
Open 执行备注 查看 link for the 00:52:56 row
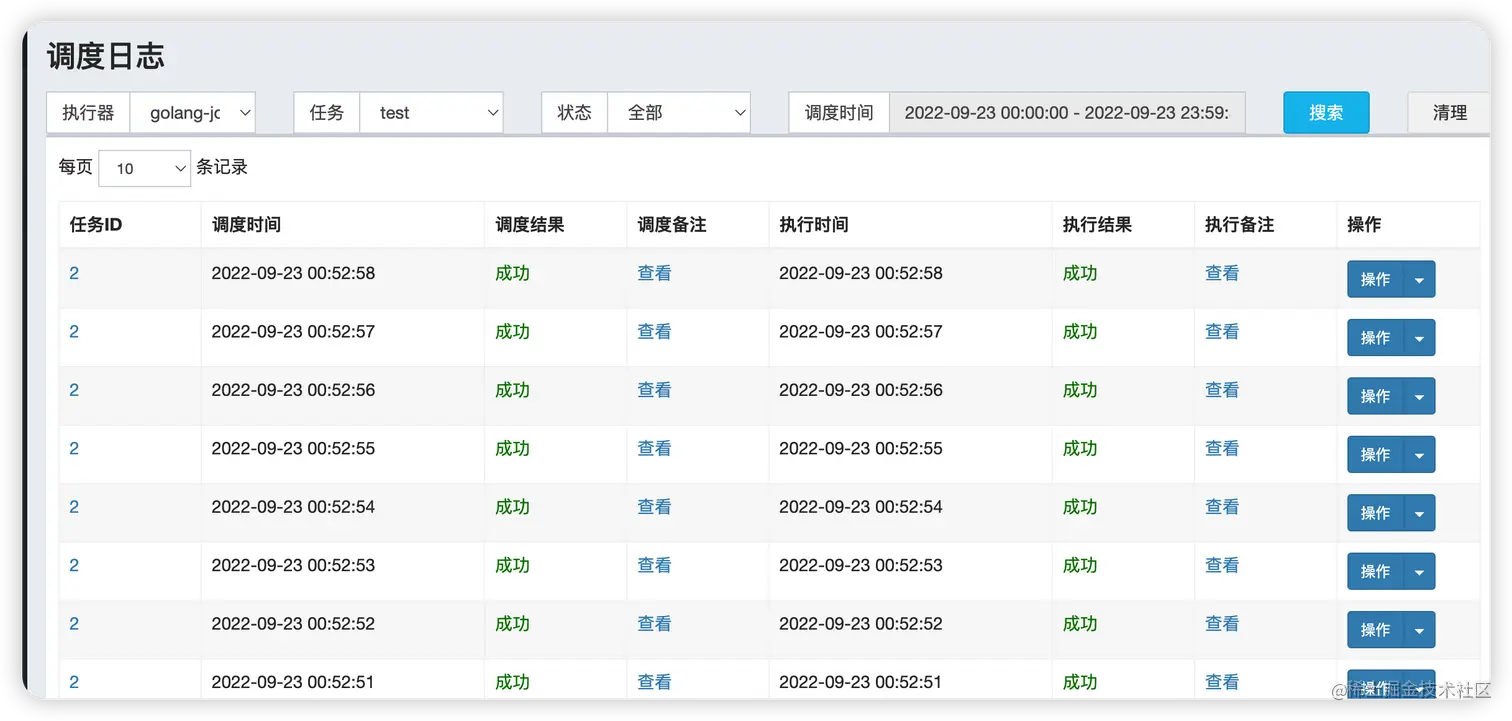[1222, 390]
